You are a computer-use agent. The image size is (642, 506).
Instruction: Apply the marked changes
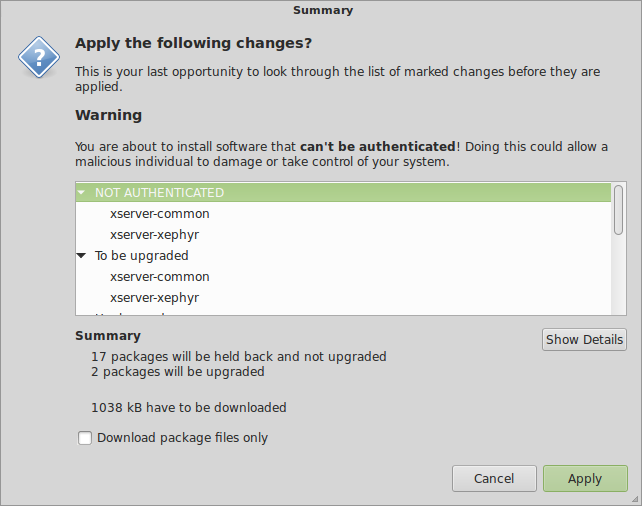pos(585,478)
